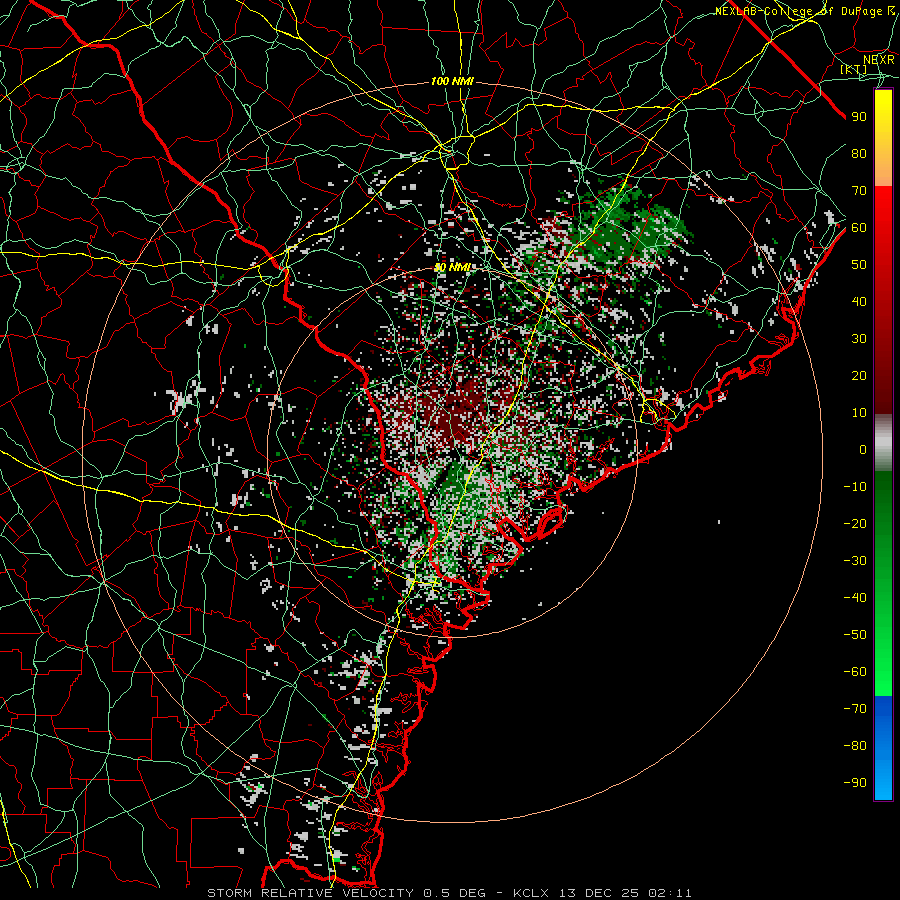The height and width of the screenshot is (900, 900).
Task: Click the "80" value on the velocity scale
Action: [x=859, y=154]
